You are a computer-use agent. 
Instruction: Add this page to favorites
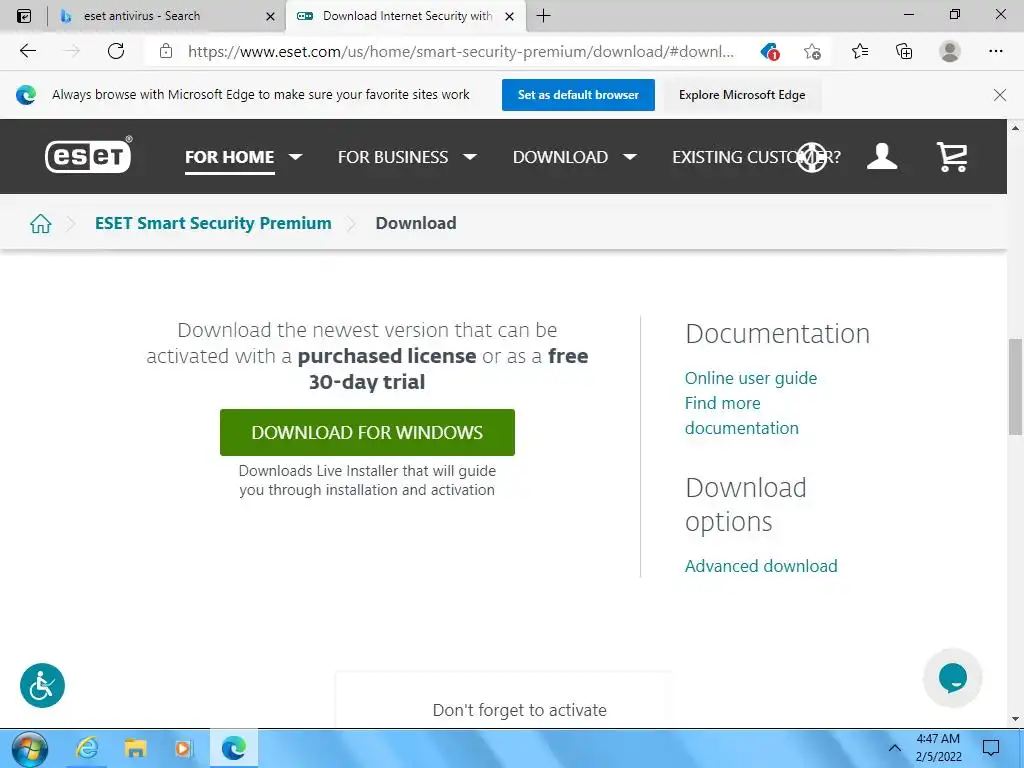pos(812,52)
